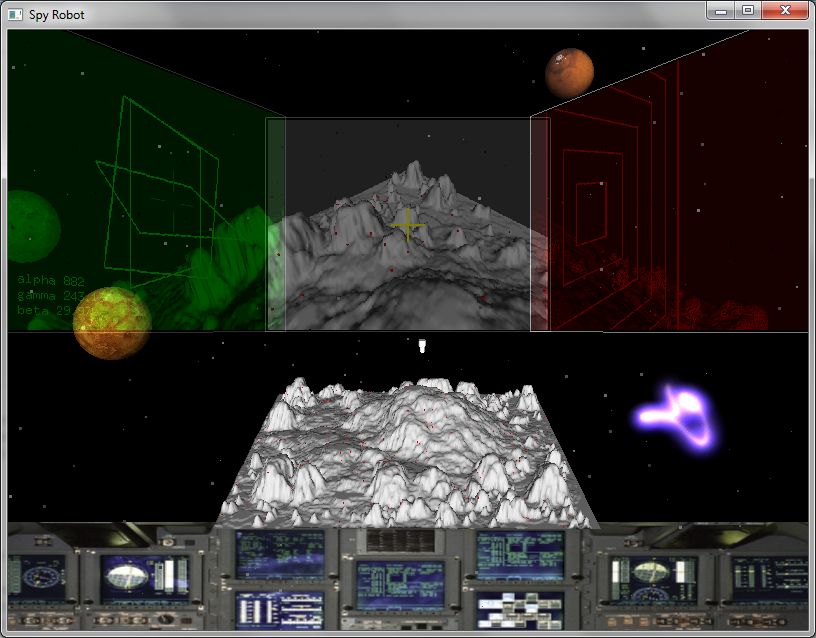The width and height of the screenshot is (816, 638).
Task: Click the yellow crosshair on grey terrain
Action: (408, 225)
